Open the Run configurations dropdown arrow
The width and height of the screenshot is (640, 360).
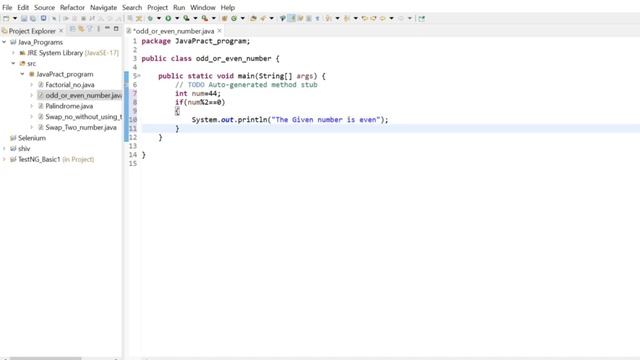coord(177,18)
